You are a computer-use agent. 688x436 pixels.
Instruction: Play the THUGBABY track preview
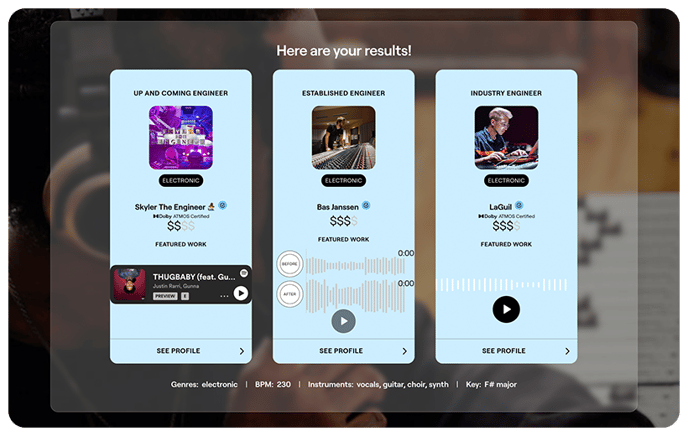click(240, 293)
